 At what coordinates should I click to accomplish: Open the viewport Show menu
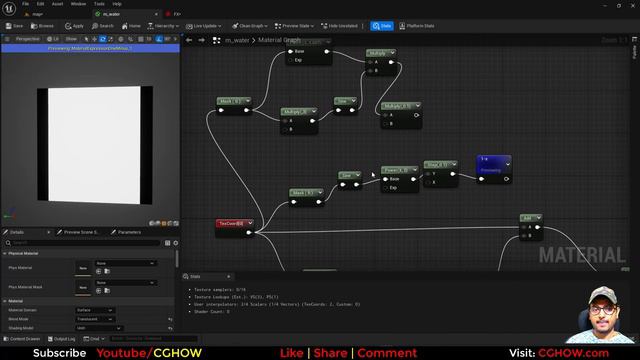(71, 39)
